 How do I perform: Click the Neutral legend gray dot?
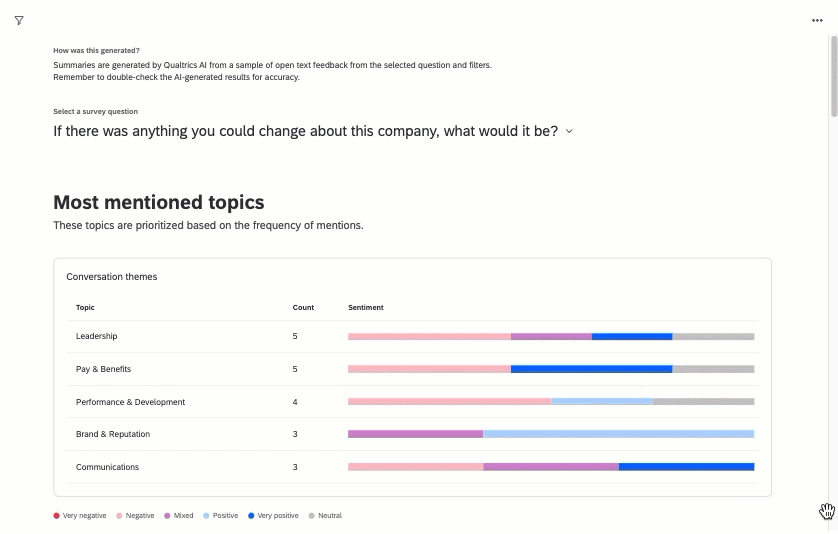click(x=311, y=516)
